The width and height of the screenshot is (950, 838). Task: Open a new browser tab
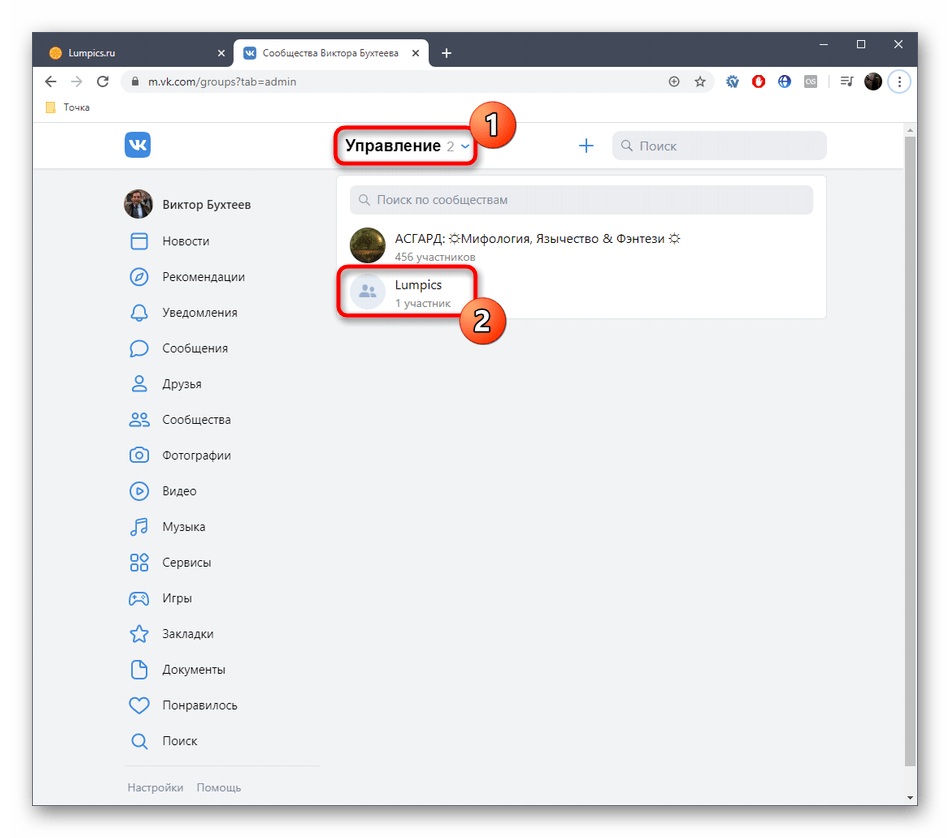pos(447,53)
